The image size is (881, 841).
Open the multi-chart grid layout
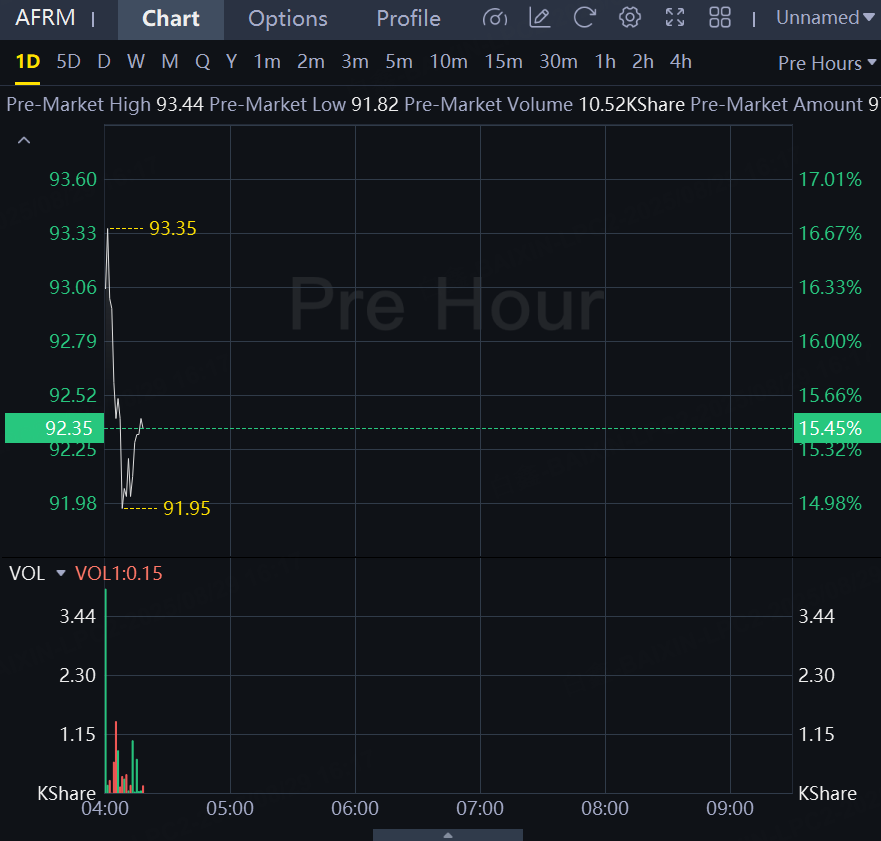coord(720,18)
